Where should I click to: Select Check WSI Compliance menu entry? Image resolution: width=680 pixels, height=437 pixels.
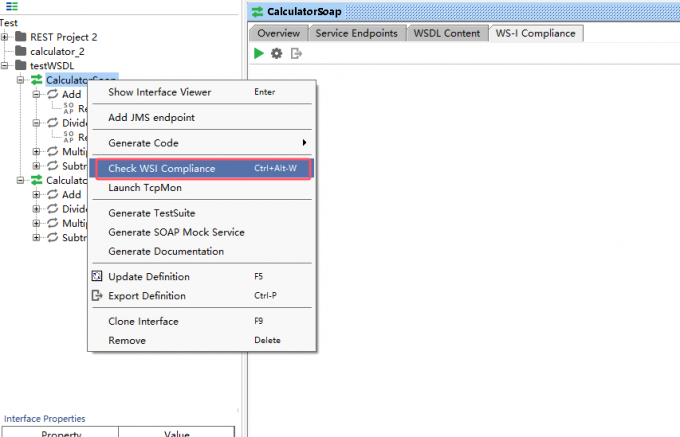click(202, 169)
